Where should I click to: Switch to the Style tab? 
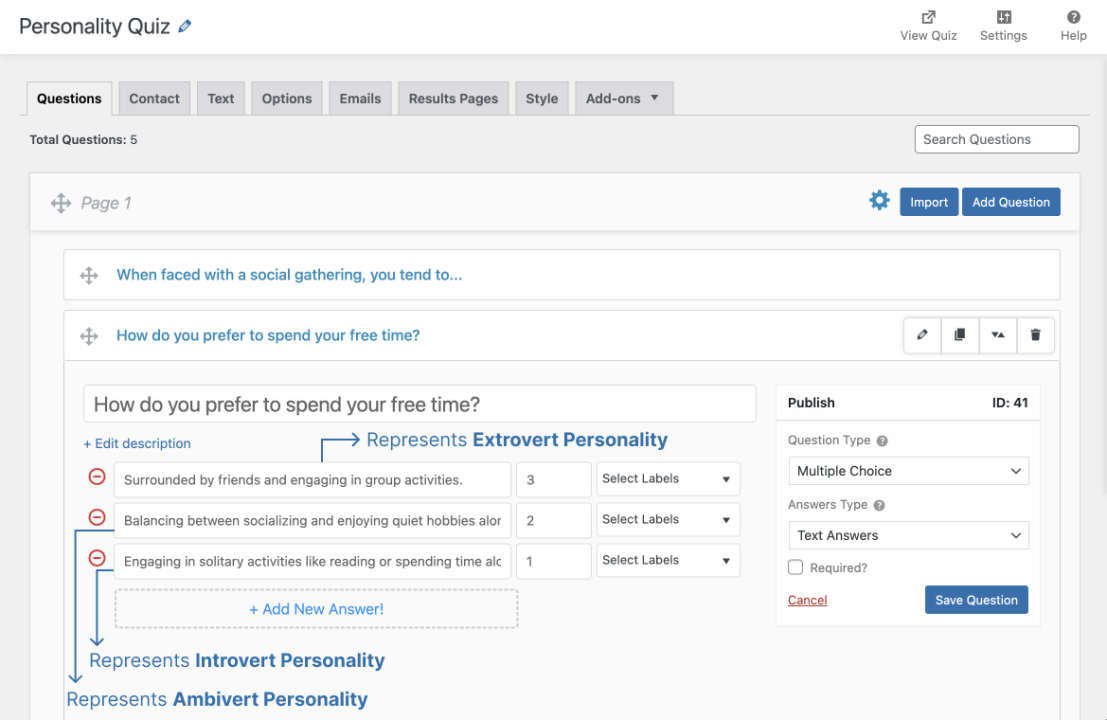tap(542, 98)
